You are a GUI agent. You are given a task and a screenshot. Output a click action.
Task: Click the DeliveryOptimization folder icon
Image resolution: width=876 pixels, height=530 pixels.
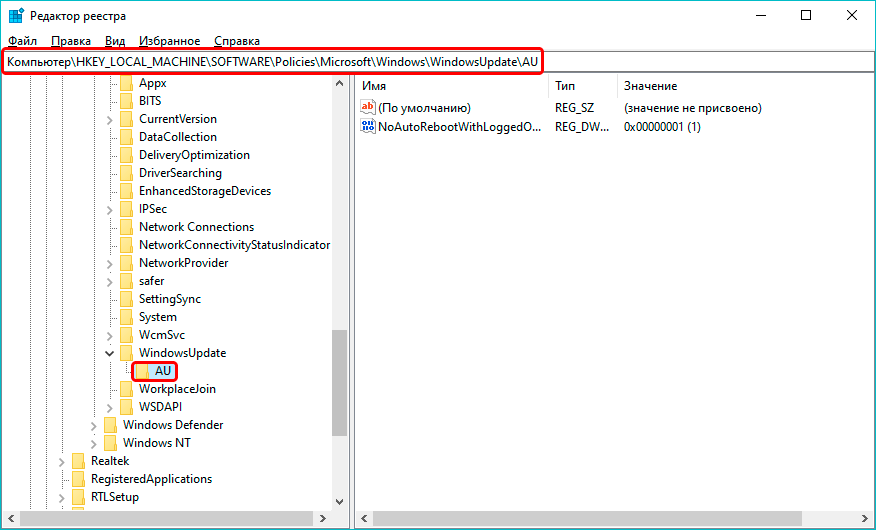point(127,155)
